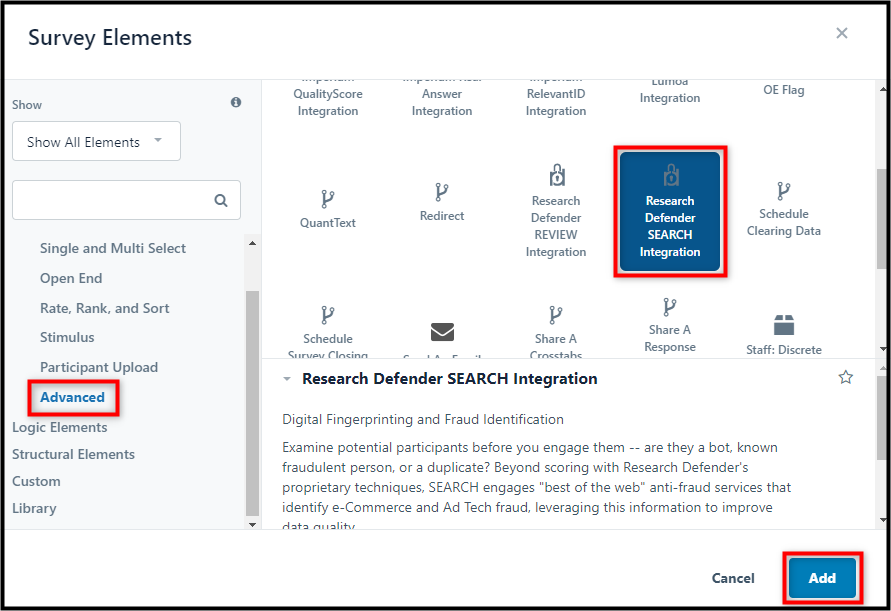Click the Add button

(822, 578)
